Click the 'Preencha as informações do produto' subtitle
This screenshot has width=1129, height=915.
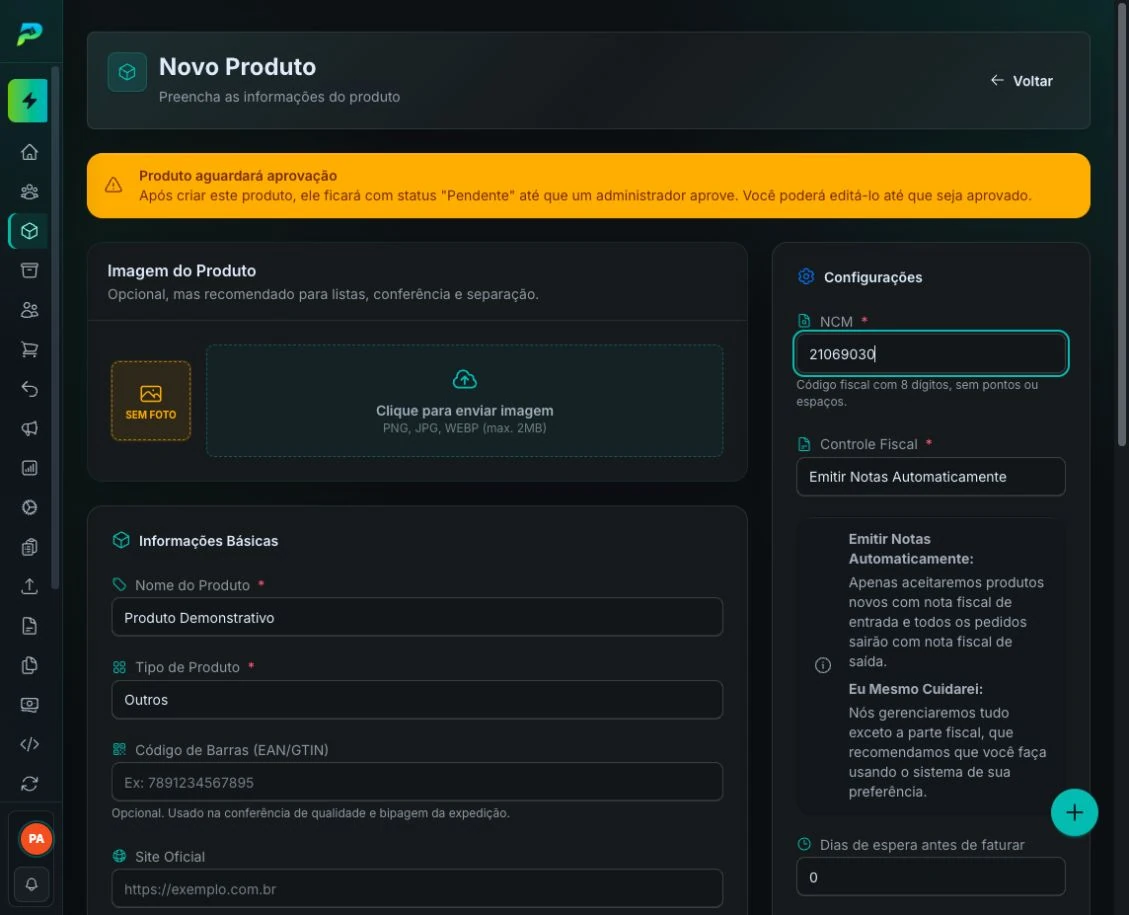tap(279, 97)
